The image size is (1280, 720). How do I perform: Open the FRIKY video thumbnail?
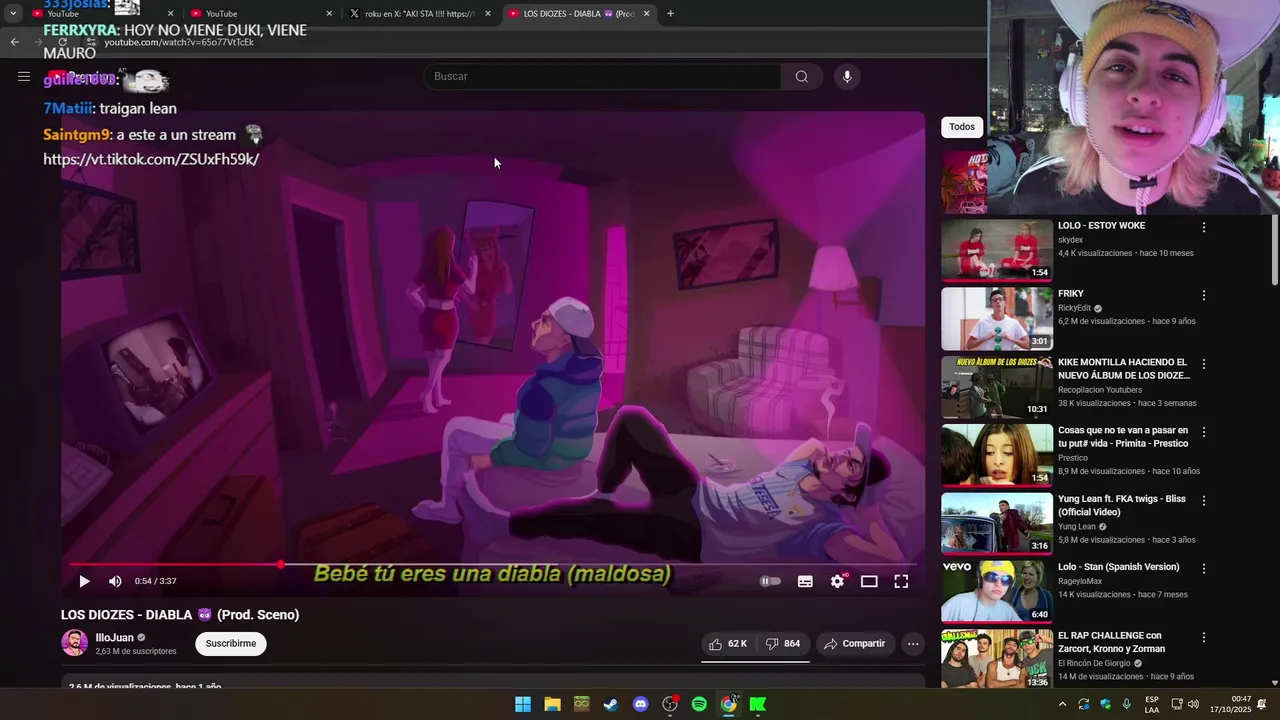[997, 319]
